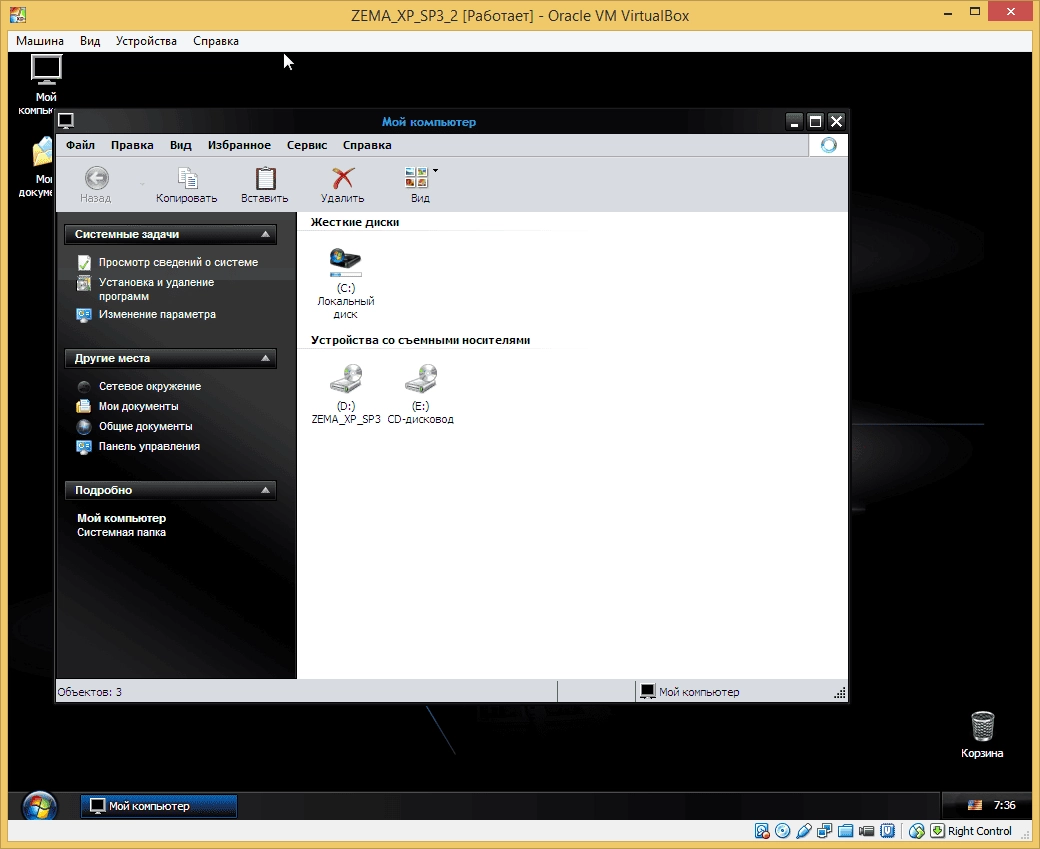Collapse the Системные задачи panel
Screen dimensions: 1040x849
pyautogui.click(x=265, y=234)
